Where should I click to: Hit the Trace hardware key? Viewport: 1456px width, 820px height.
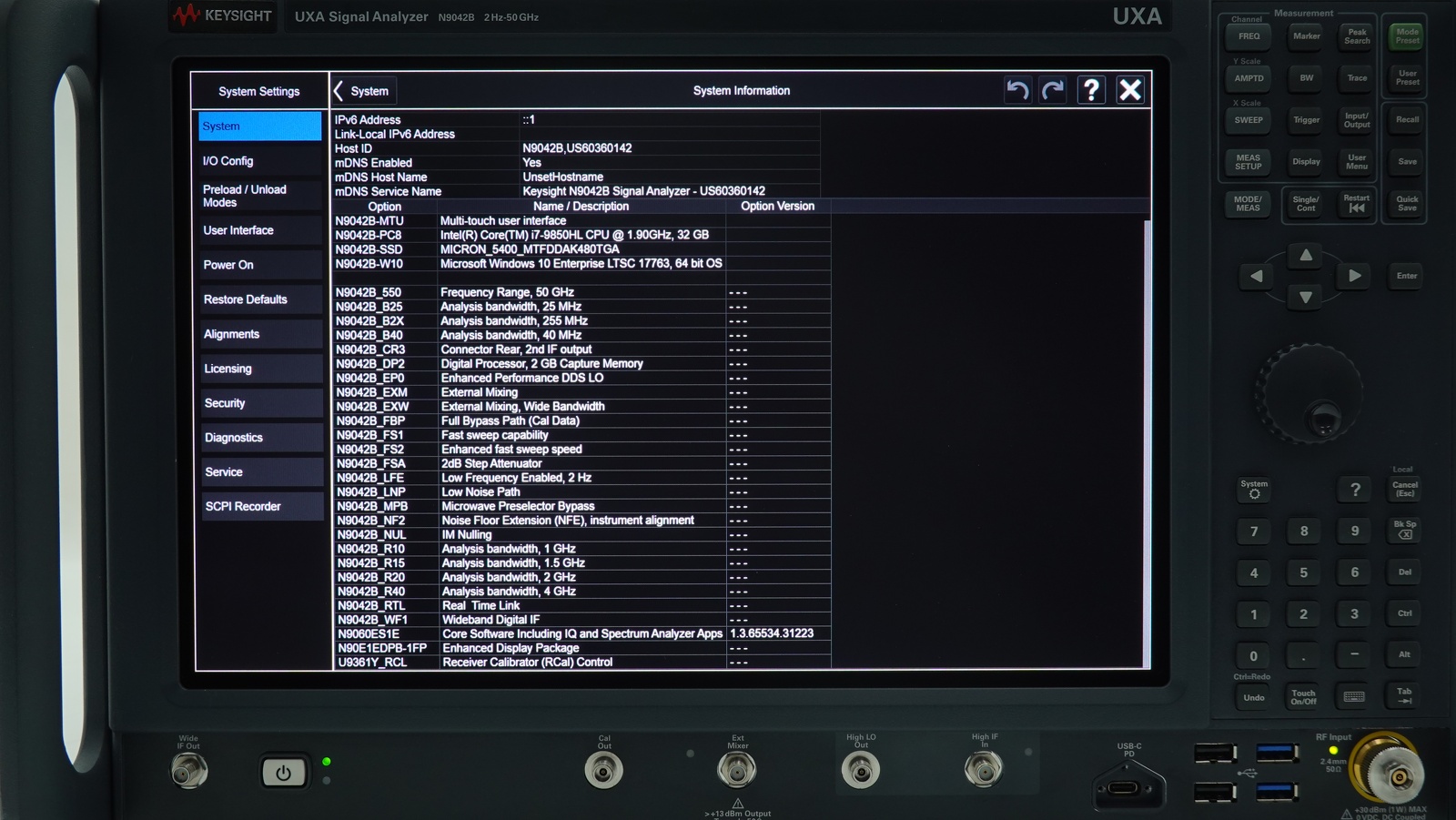1357,78
